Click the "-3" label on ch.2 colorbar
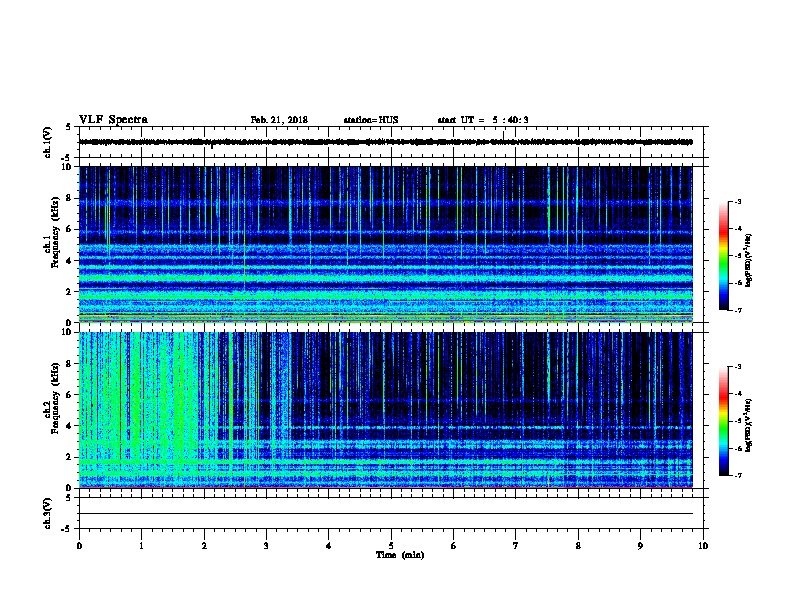 (x=737, y=367)
